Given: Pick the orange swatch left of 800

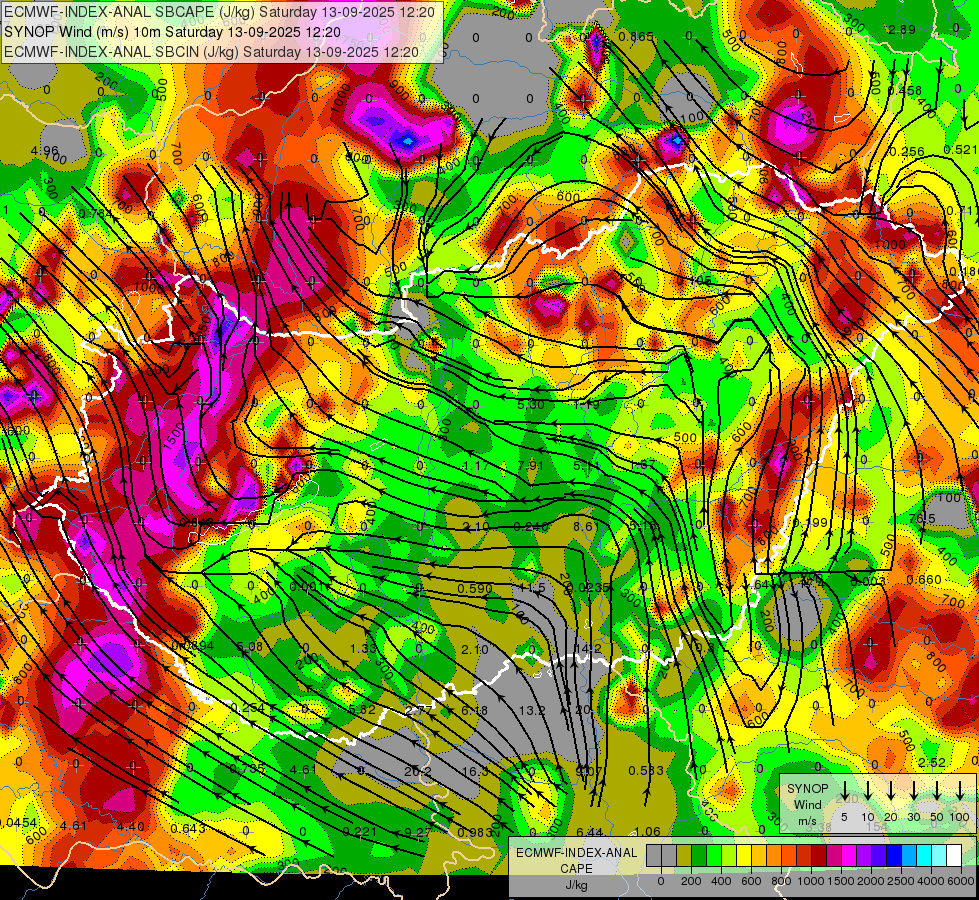Looking at the screenshot, I should coord(774,856).
